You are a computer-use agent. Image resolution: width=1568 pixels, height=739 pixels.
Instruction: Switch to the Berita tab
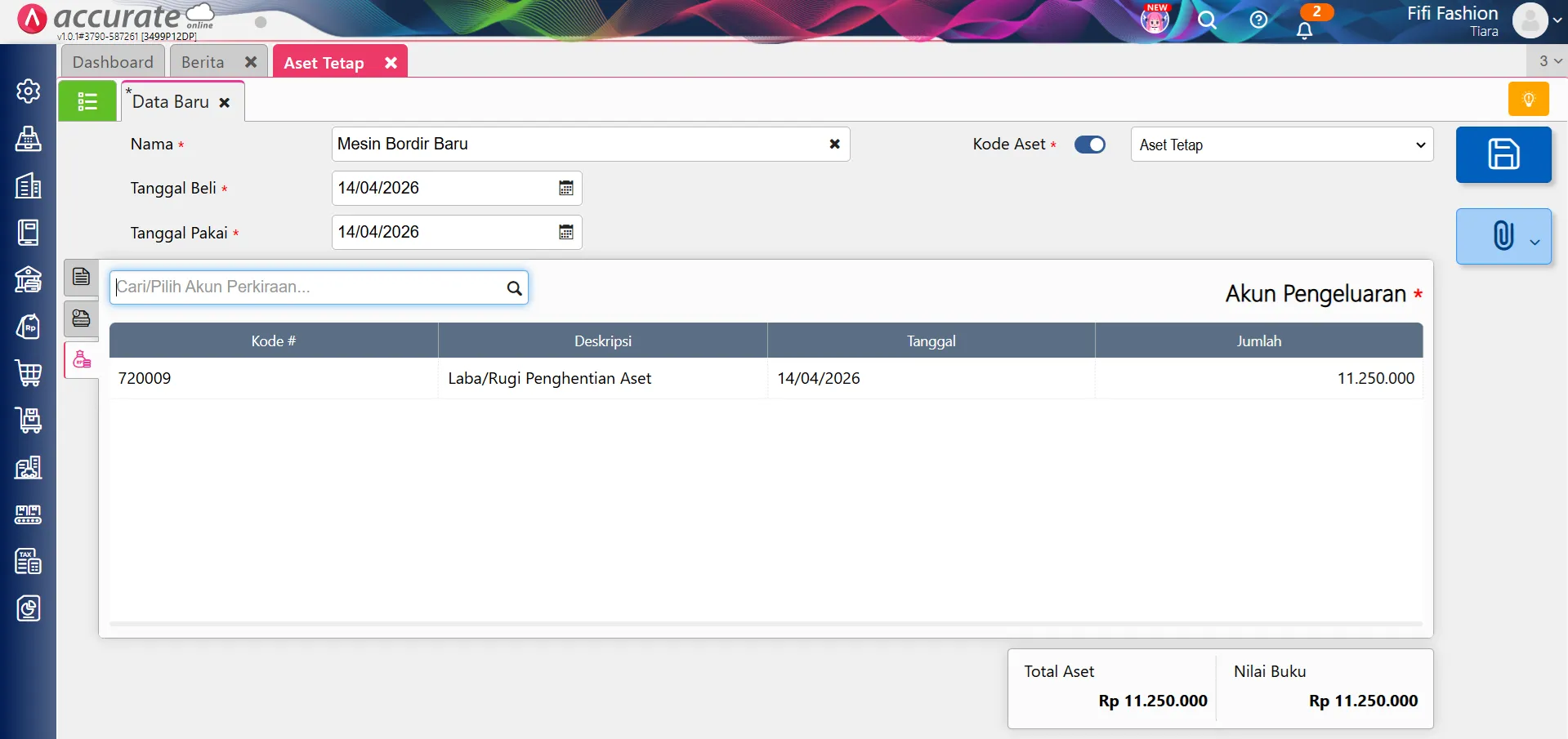pos(203,62)
